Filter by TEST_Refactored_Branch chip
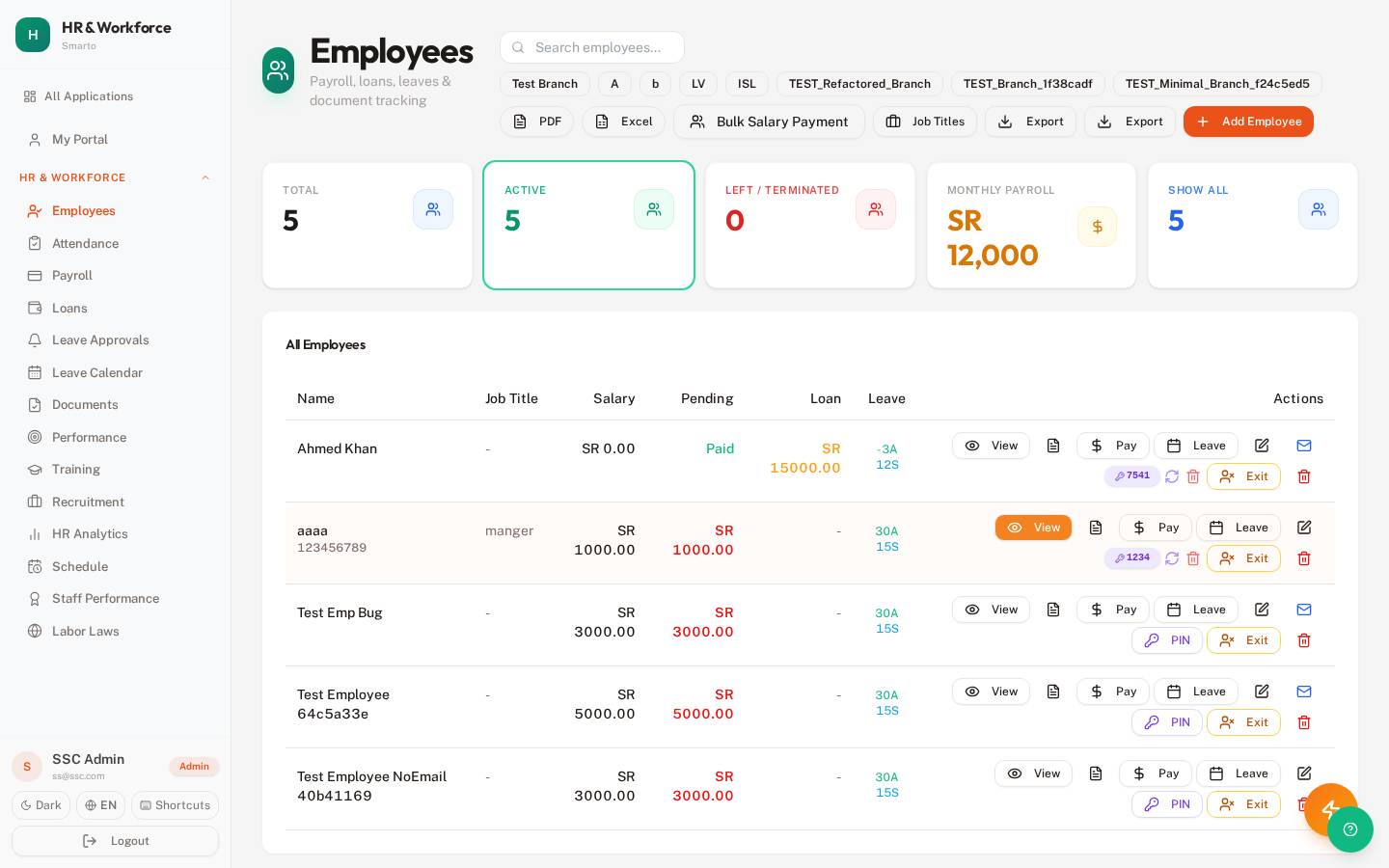This screenshot has height=868, width=1389. (859, 84)
